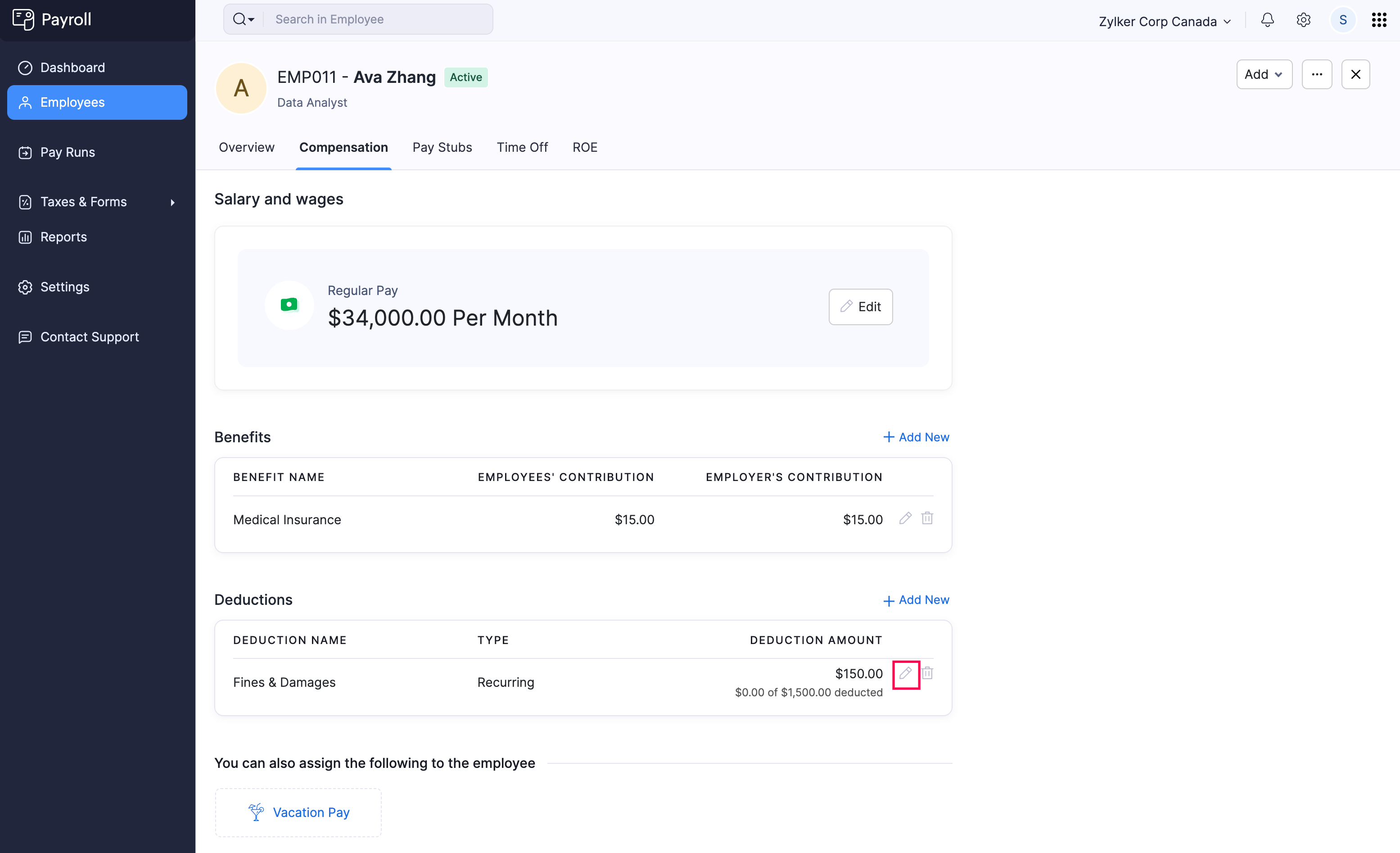The height and width of the screenshot is (853, 1400).
Task: Open the Dashboard from the sidebar
Action: coord(72,67)
